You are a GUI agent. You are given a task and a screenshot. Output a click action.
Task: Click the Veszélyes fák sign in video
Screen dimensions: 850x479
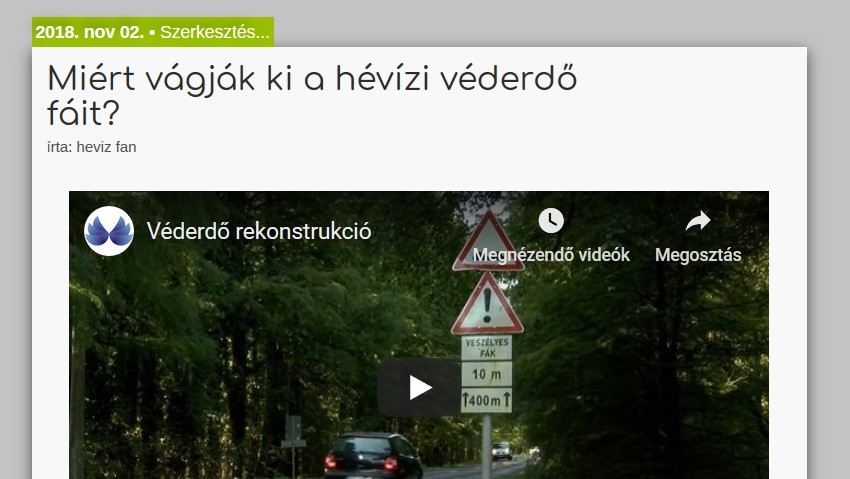[486, 348]
